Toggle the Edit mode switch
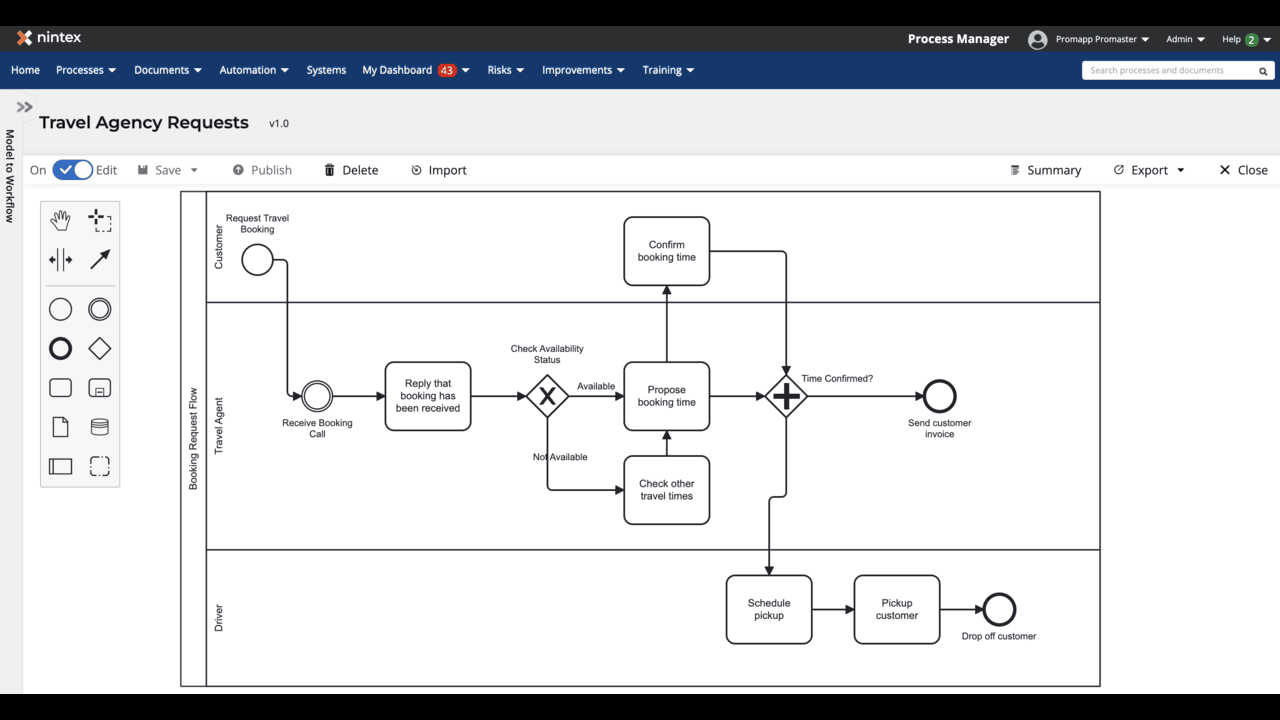This screenshot has height=720, width=1280. [72, 170]
